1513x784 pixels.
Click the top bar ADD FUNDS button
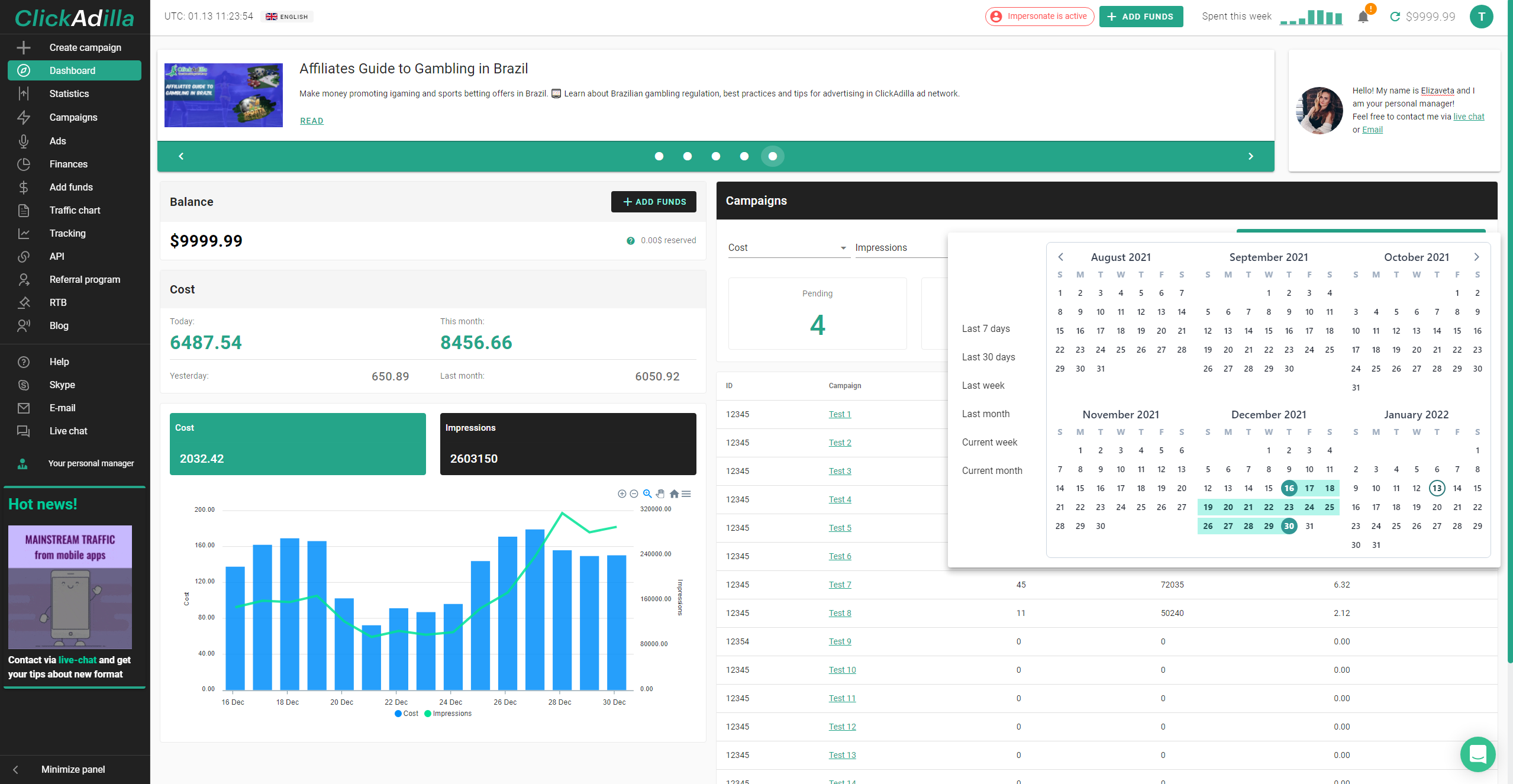pos(1141,17)
